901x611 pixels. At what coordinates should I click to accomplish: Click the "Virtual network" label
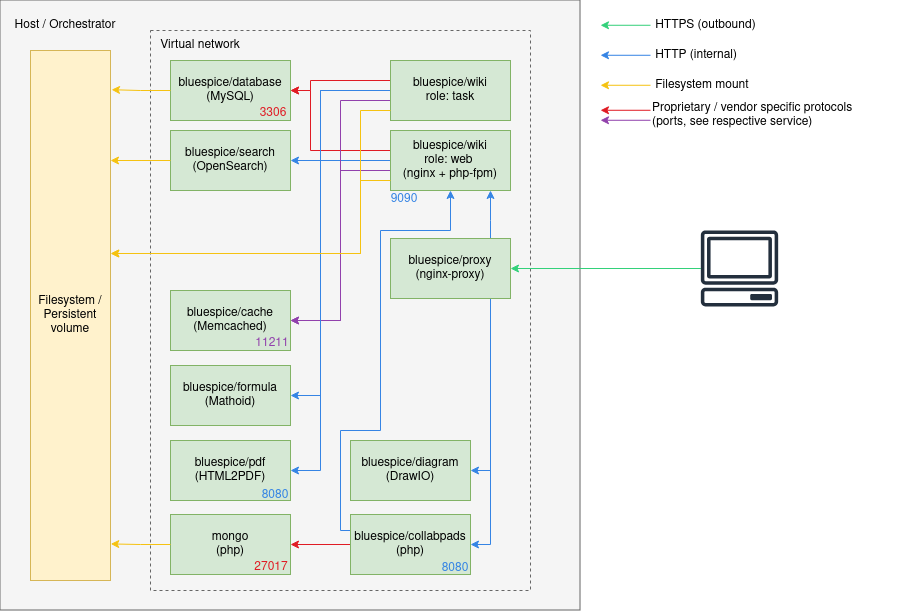point(200,44)
